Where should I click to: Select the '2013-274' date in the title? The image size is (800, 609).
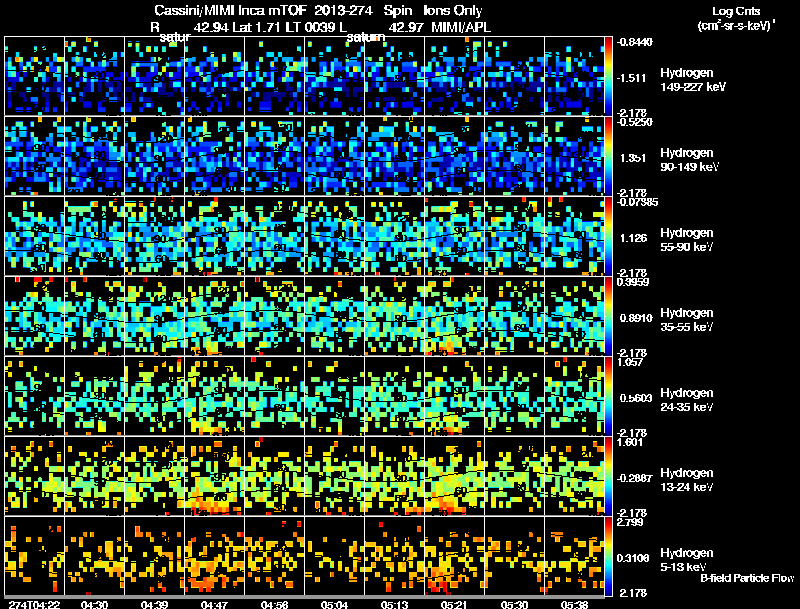tap(343, 10)
